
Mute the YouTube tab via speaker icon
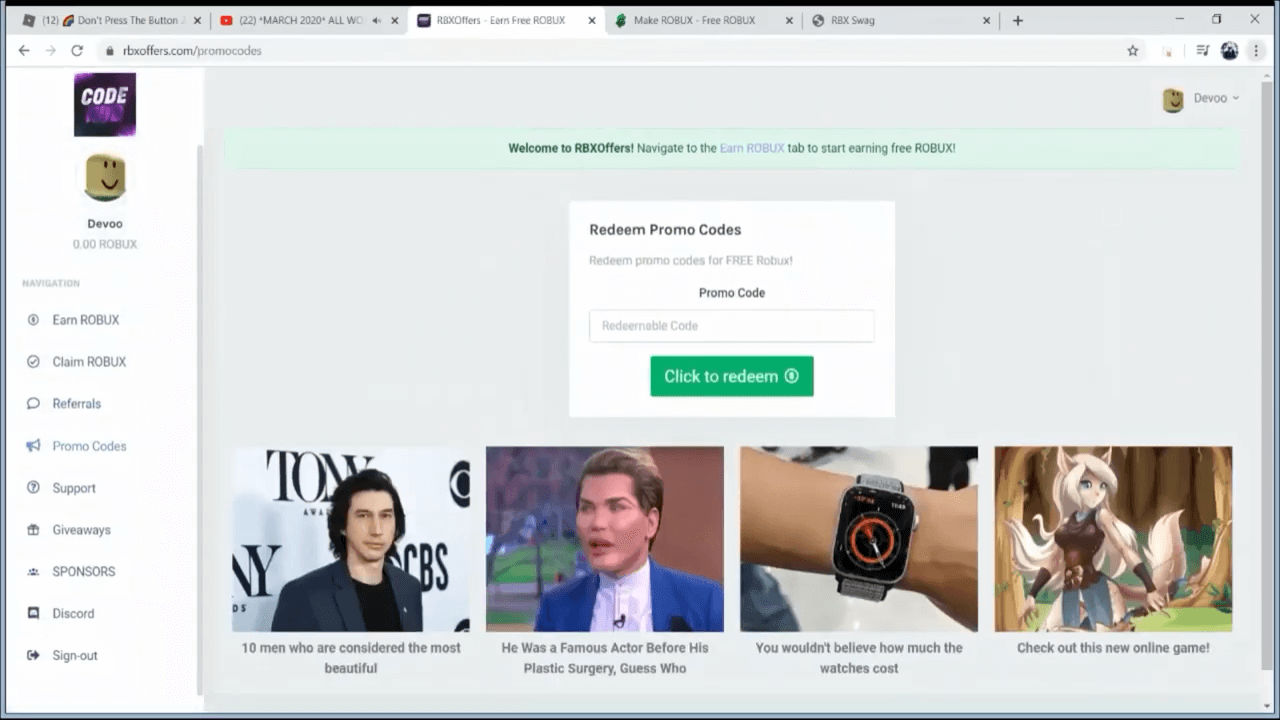376,20
